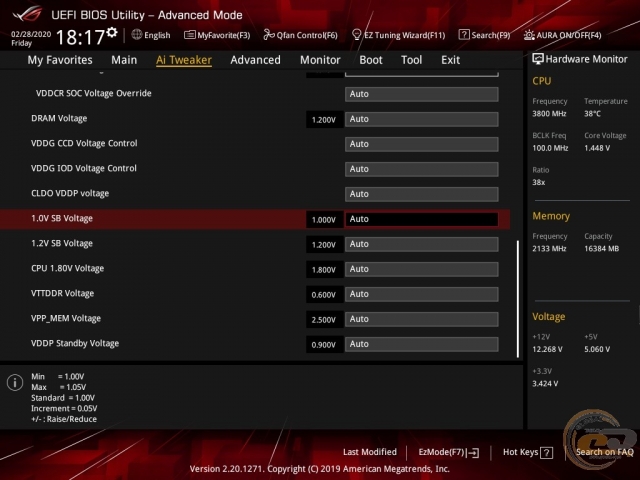Open CLDO VDDP voltage dropdown

422,194
